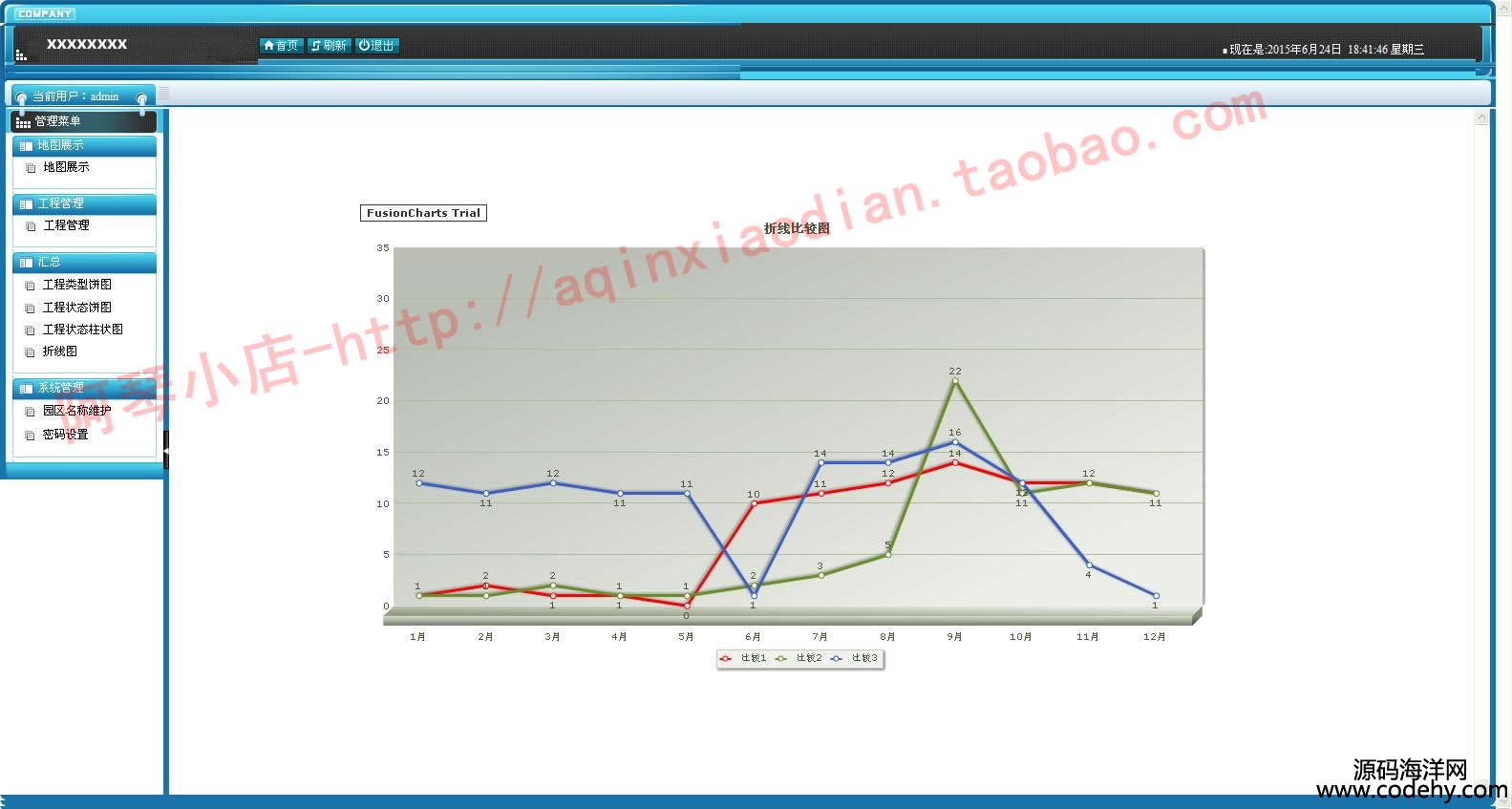Click the XXXXXXXX system title
1512x809 pixels.
pos(87,44)
